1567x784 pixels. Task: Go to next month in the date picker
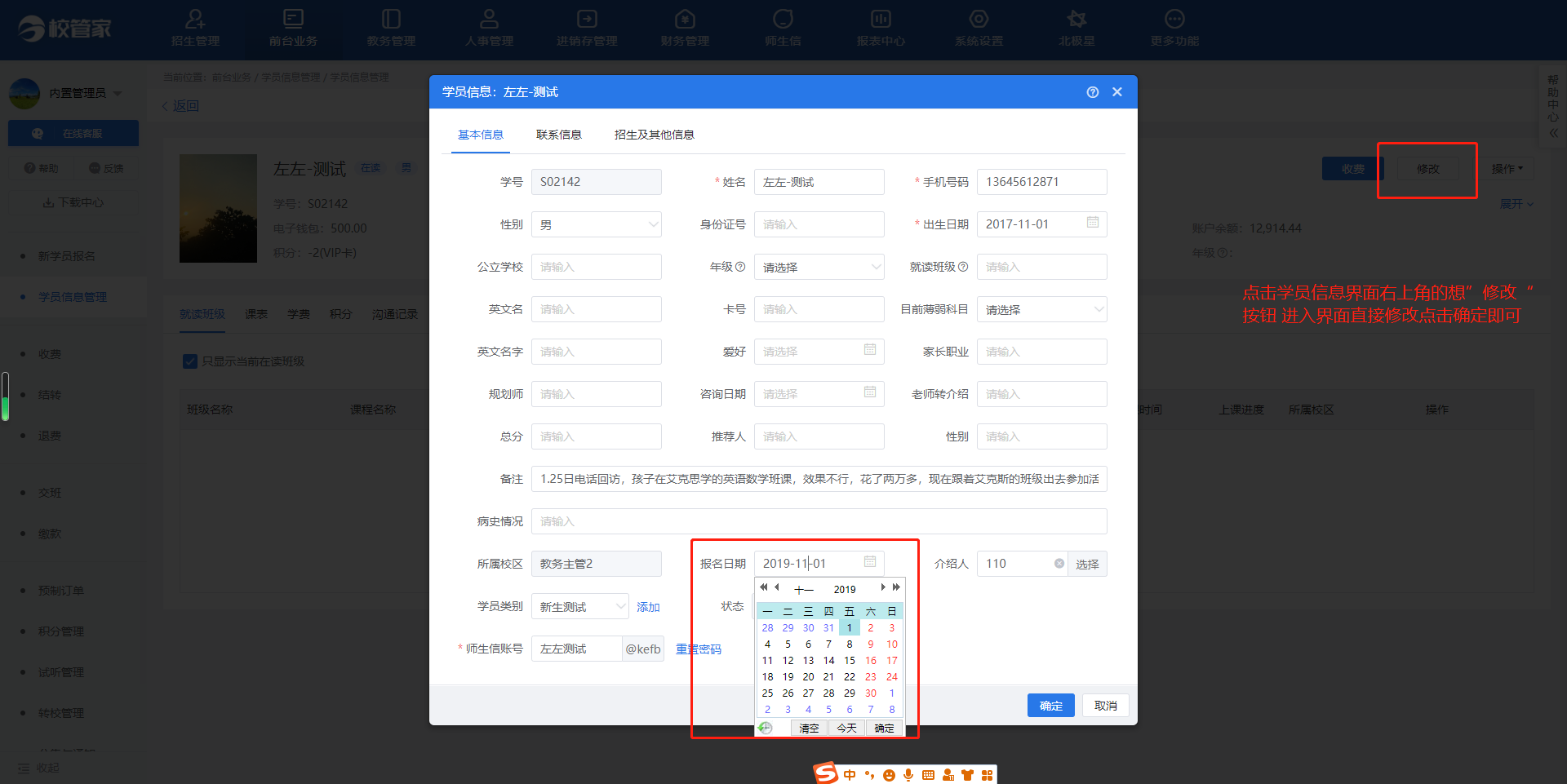(882, 587)
